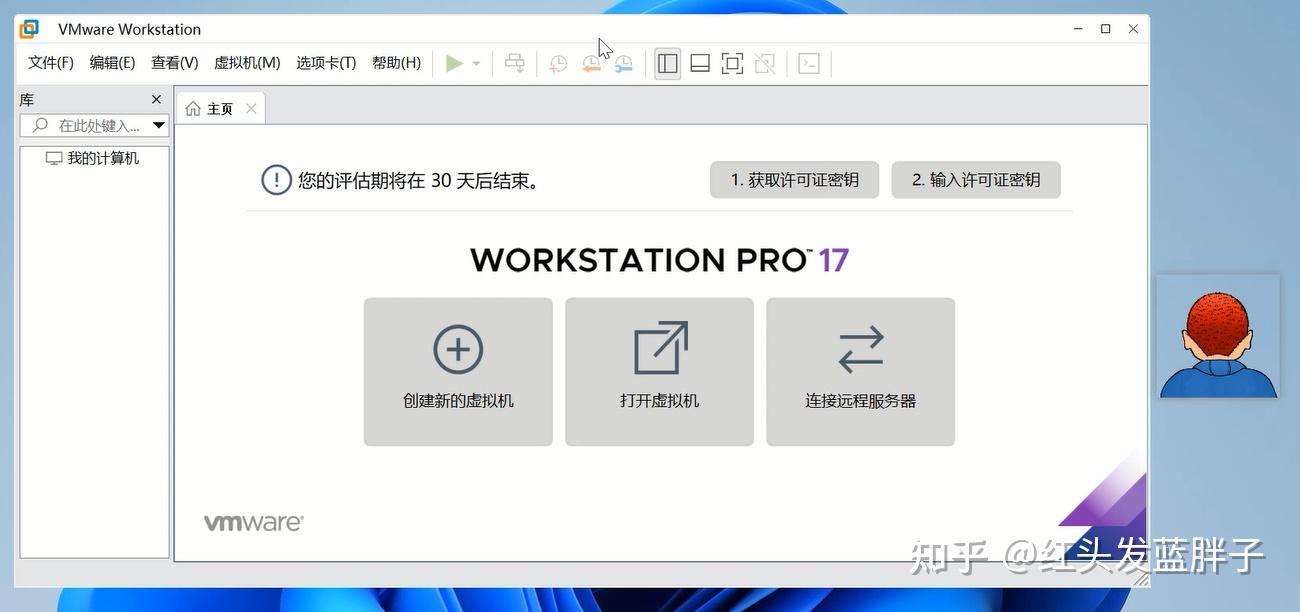This screenshot has height=612, width=1300.
Task: Click the 获取许可证密钥 button
Action: (794, 179)
